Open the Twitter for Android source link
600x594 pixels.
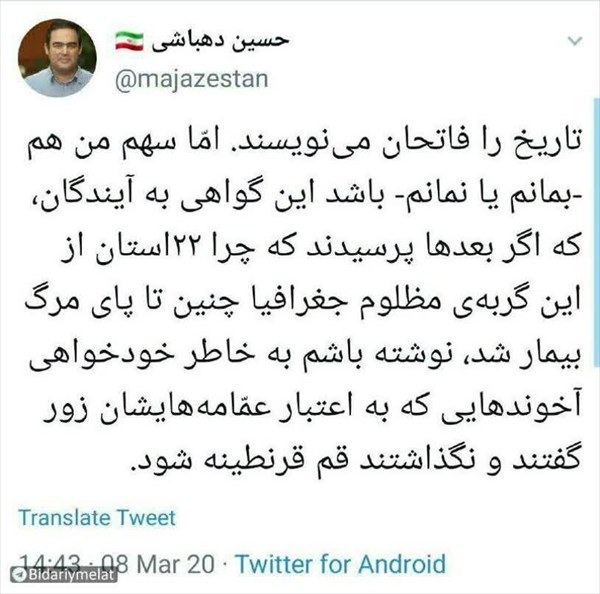[341, 564]
